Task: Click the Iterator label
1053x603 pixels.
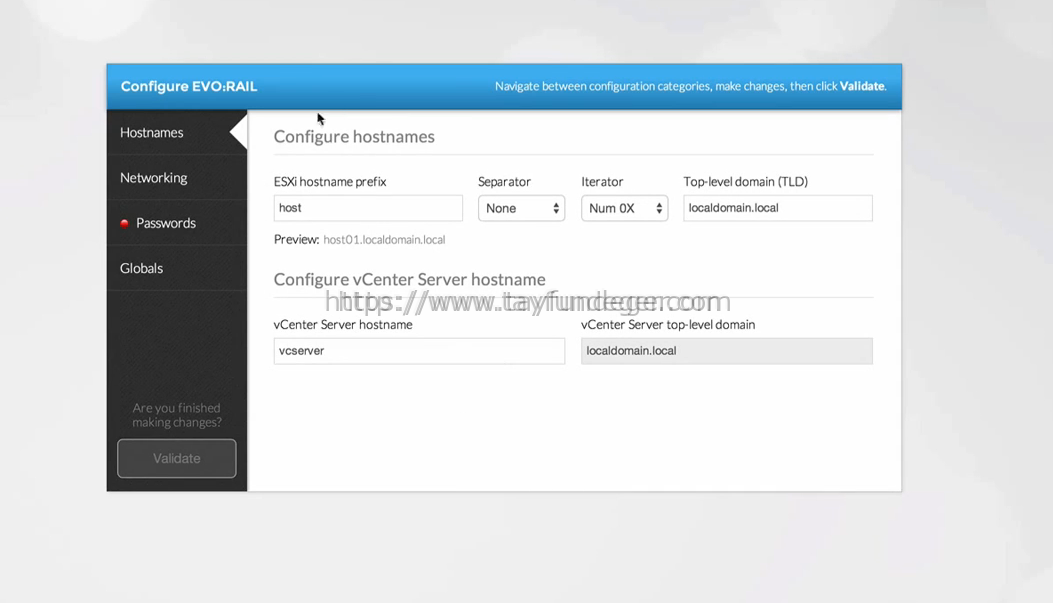Action: pos(602,181)
